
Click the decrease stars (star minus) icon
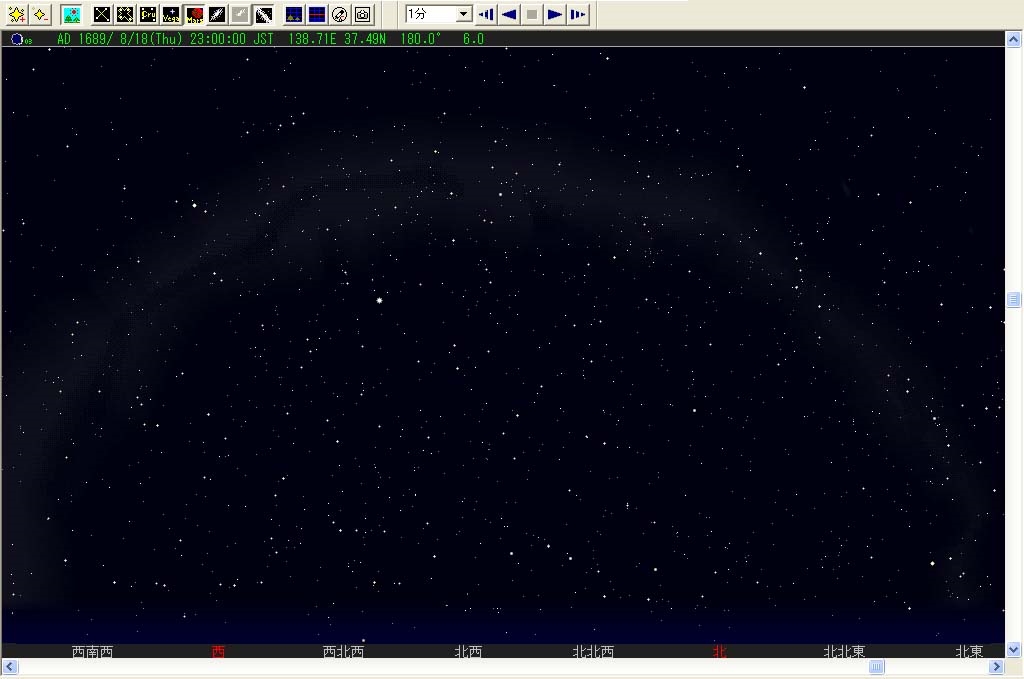pos(40,14)
